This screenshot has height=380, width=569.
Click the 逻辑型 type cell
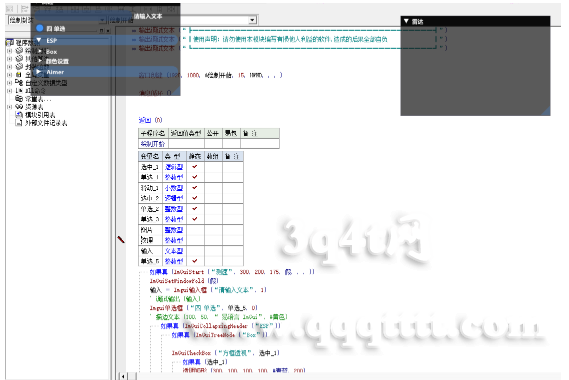coord(174,167)
